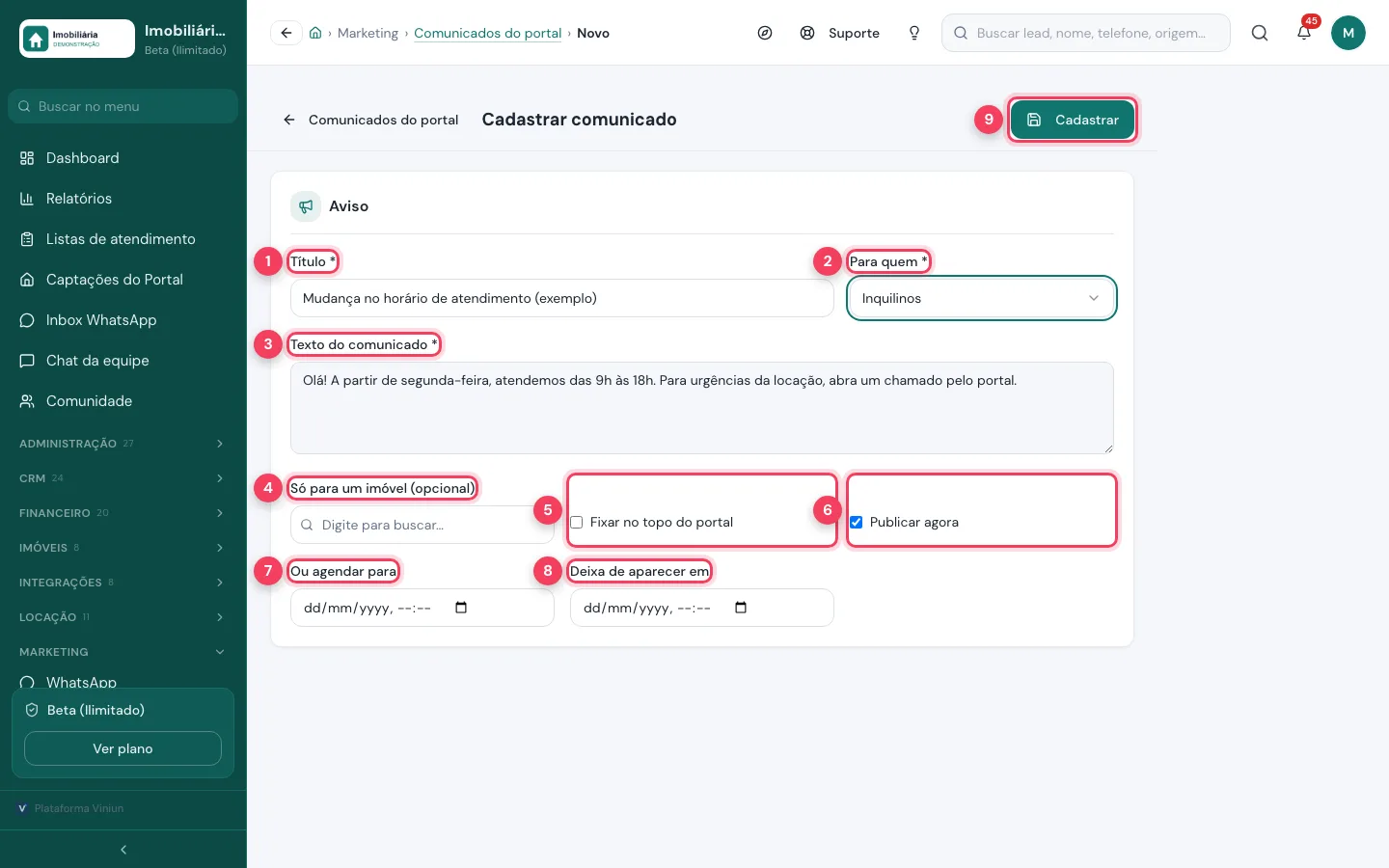Collapse the sidebar with bottom chevron
The width and height of the screenshot is (1389, 868).
(123, 850)
